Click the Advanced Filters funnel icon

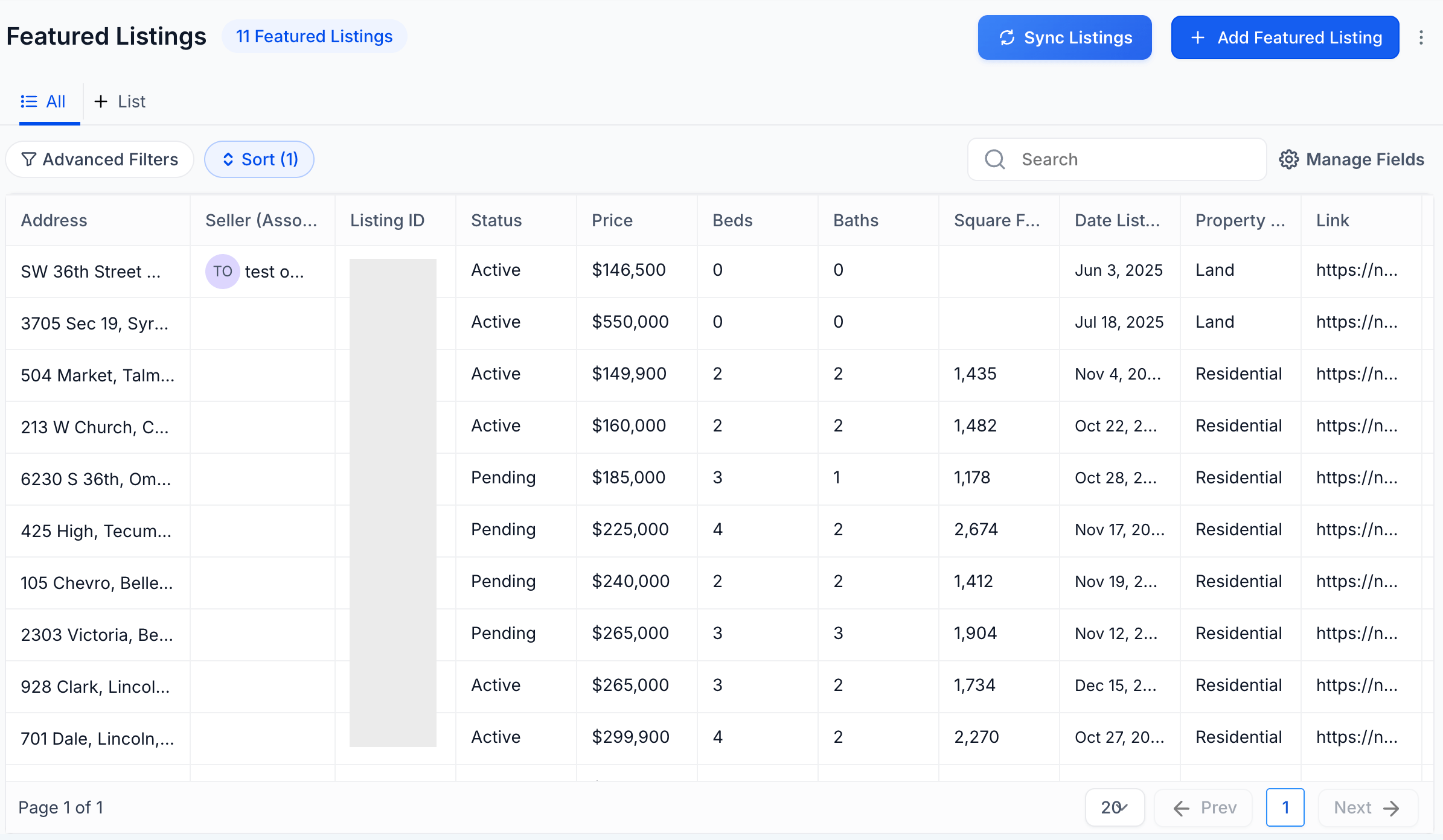(28, 159)
